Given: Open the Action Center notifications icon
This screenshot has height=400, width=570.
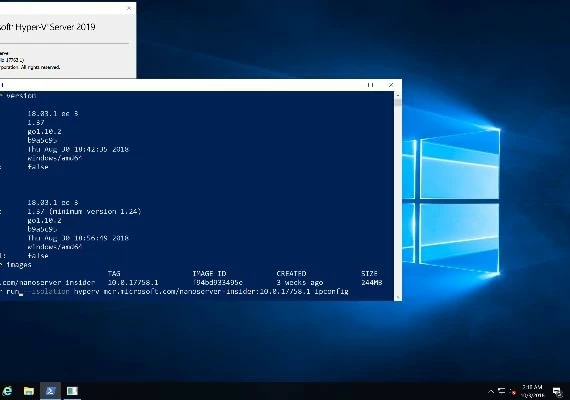Looking at the screenshot, I should (557, 392).
